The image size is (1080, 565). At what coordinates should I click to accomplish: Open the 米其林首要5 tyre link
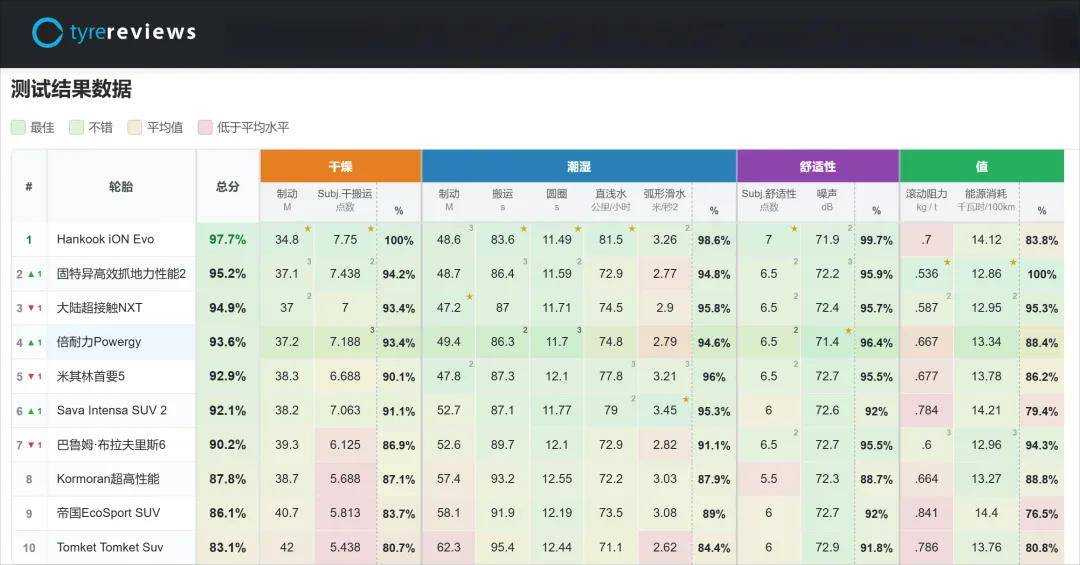(90, 376)
